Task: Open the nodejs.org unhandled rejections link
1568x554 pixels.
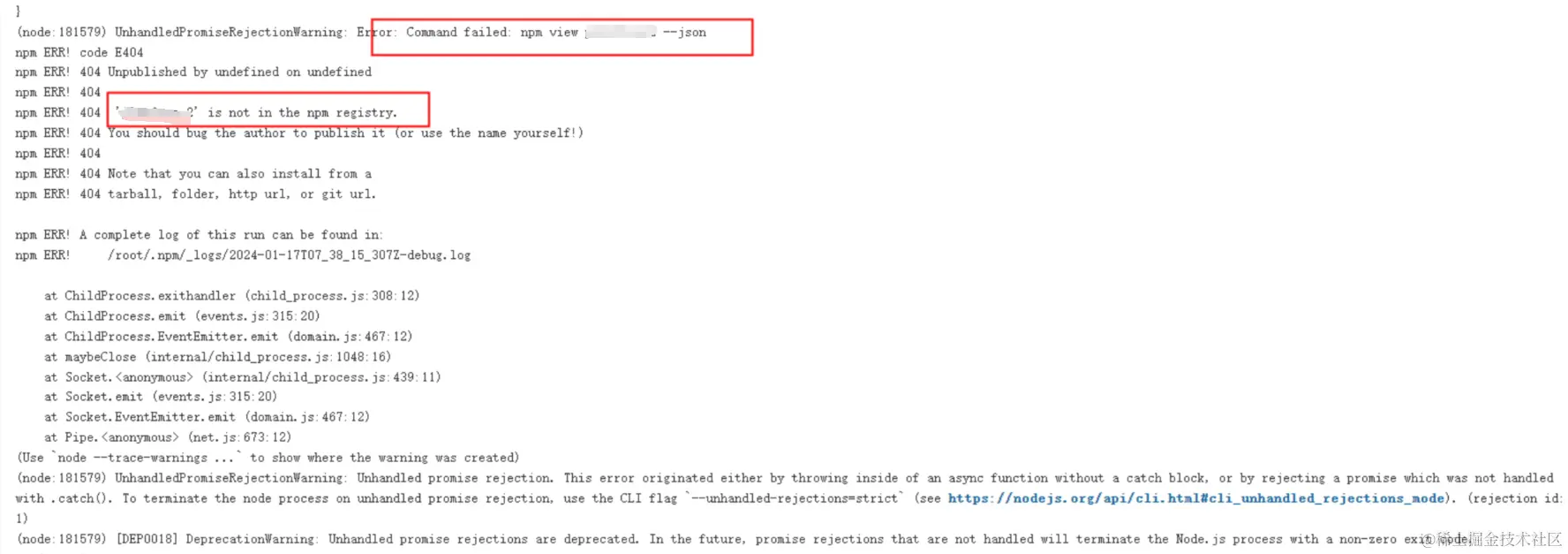Action: point(1195,498)
